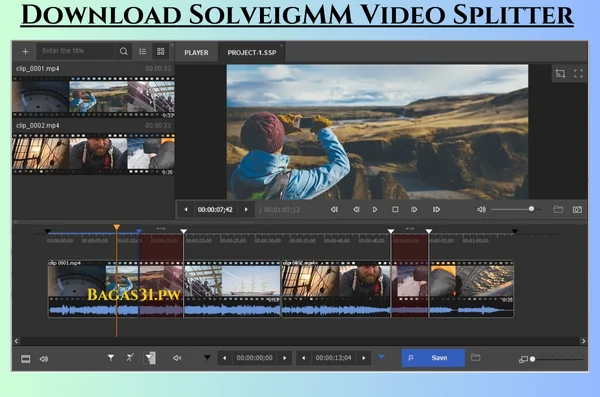Image resolution: width=600 pixels, height=397 pixels.
Task: Focus the 'Enter the title' search field
Action: coord(75,51)
